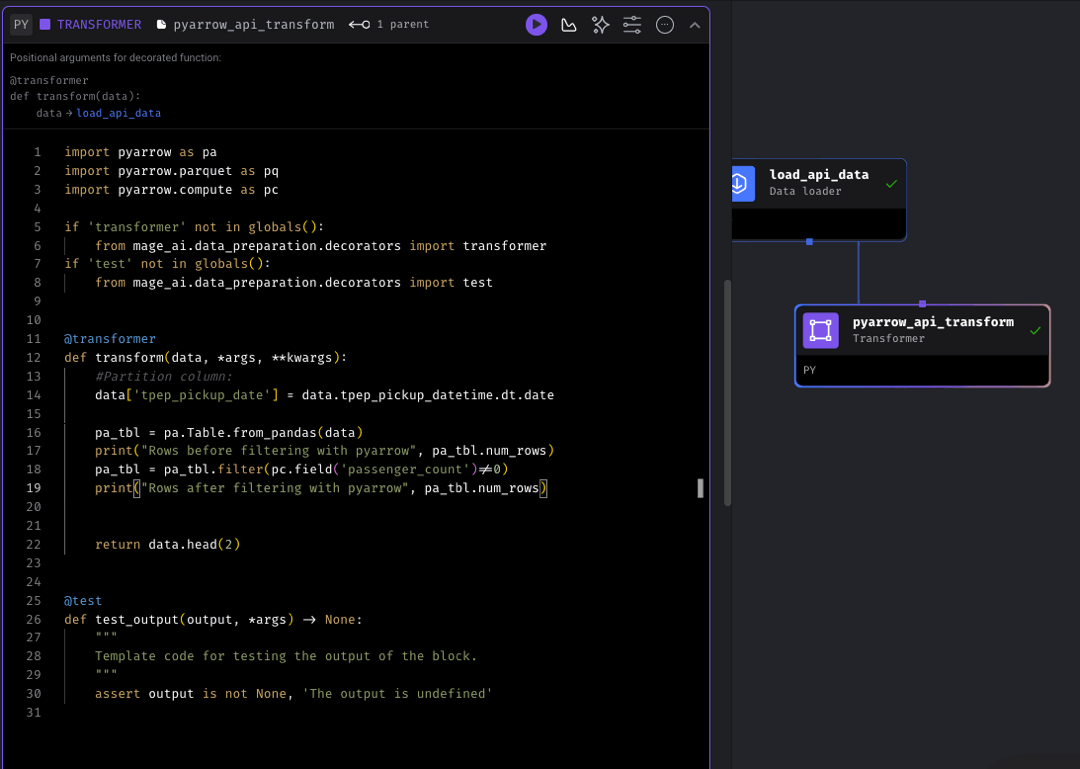Click the "if 'transformer' not in globals():" line
Image resolution: width=1080 pixels, height=769 pixels.
(194, 227)
